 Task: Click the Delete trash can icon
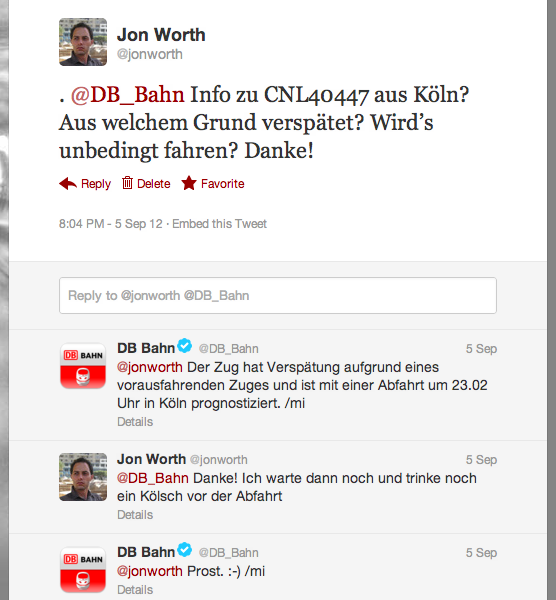127,183
